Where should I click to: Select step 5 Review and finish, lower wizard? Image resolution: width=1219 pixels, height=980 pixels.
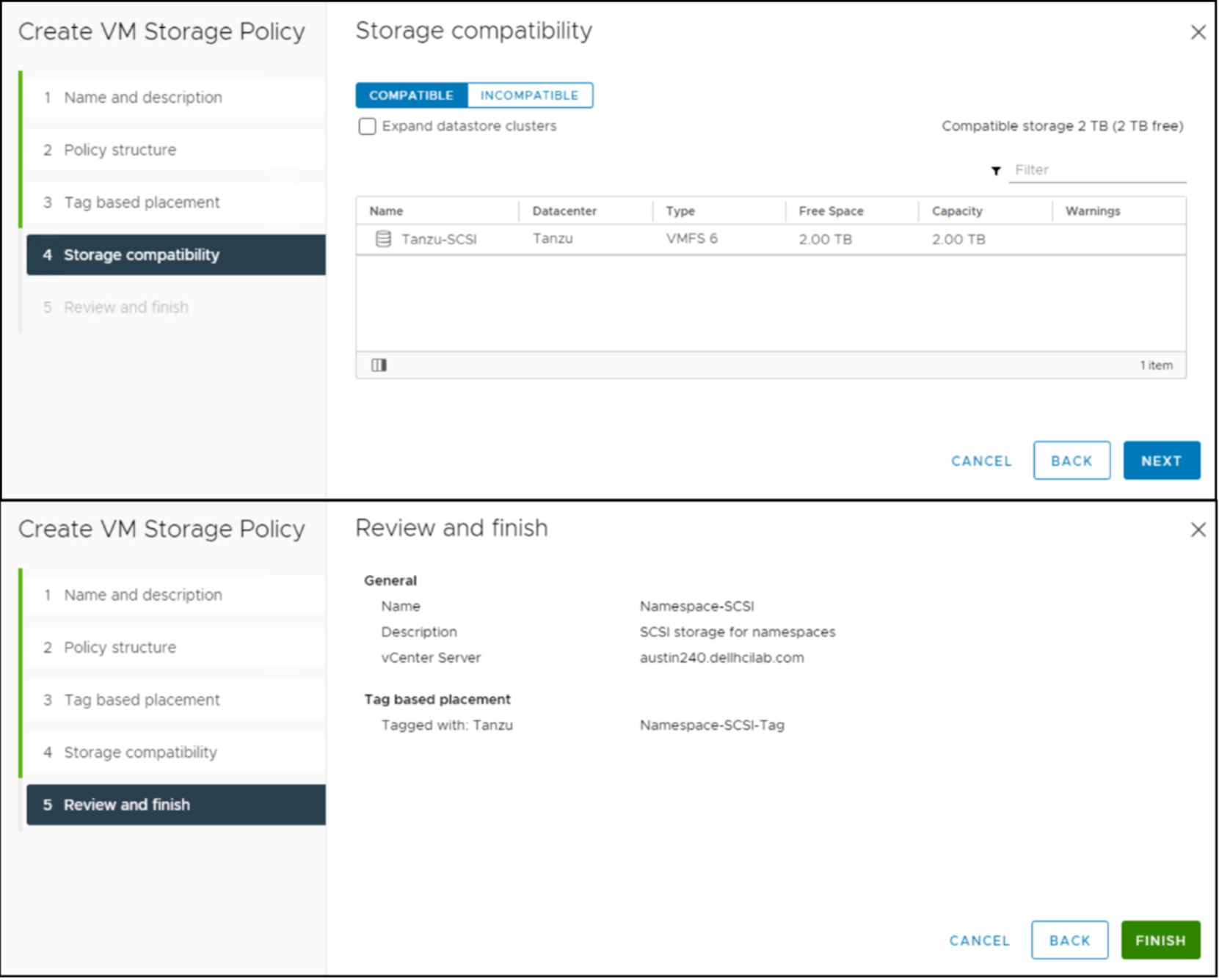[x=175, y=805]
